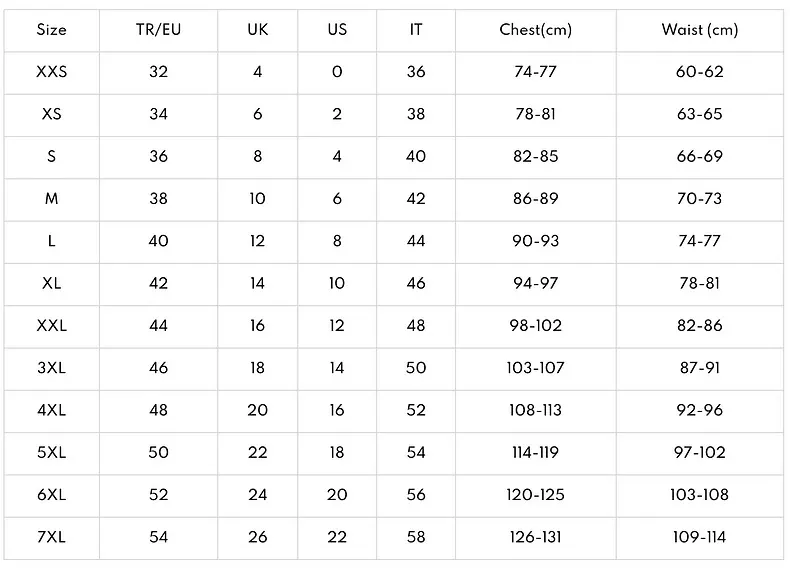Screen dimensions: 790x568
Task: Click the 4XL size label
Action: coord(51,410)
